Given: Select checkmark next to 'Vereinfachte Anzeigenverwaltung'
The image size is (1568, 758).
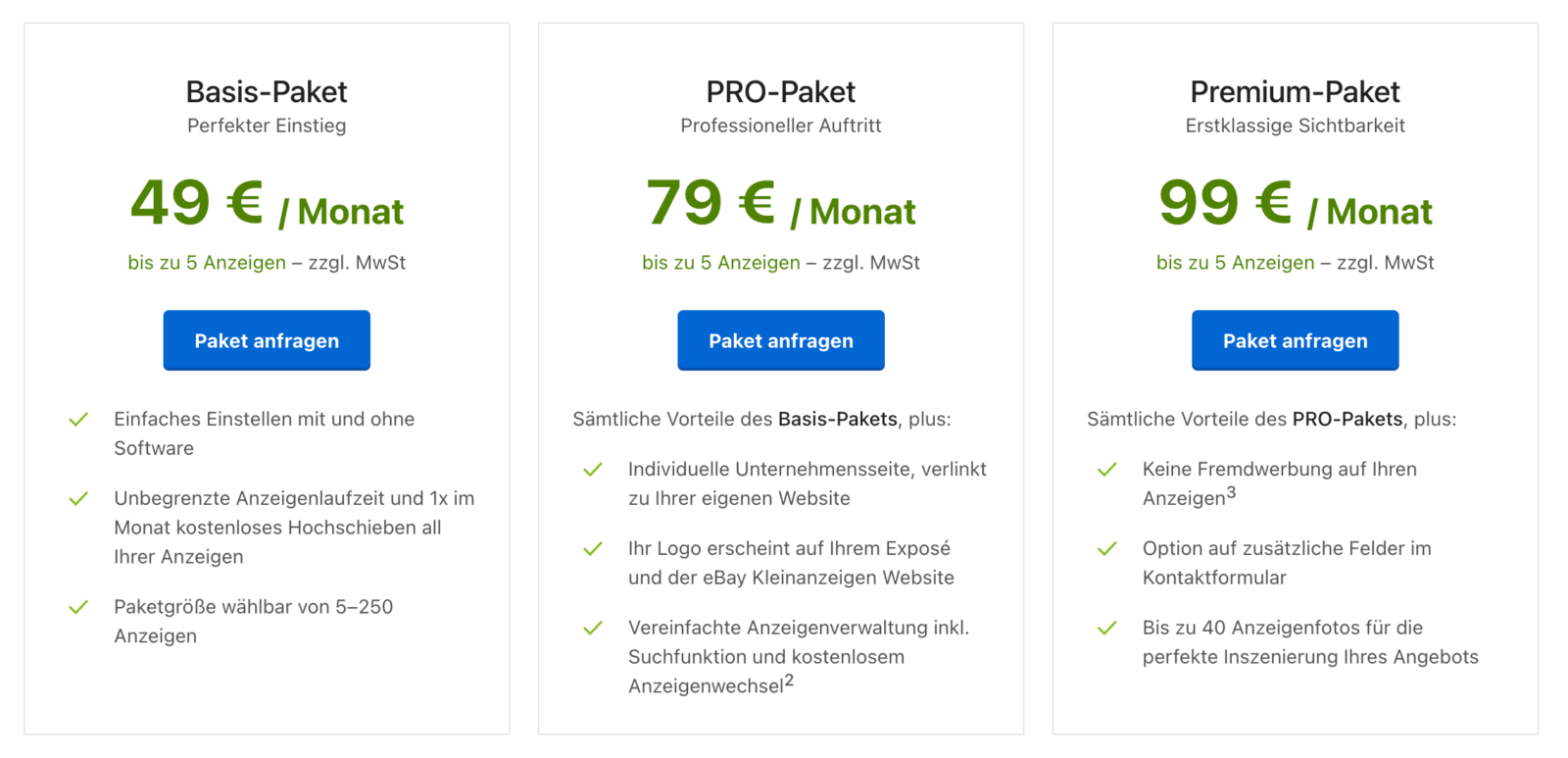Looking at the screenshot, I should point(593,629).
